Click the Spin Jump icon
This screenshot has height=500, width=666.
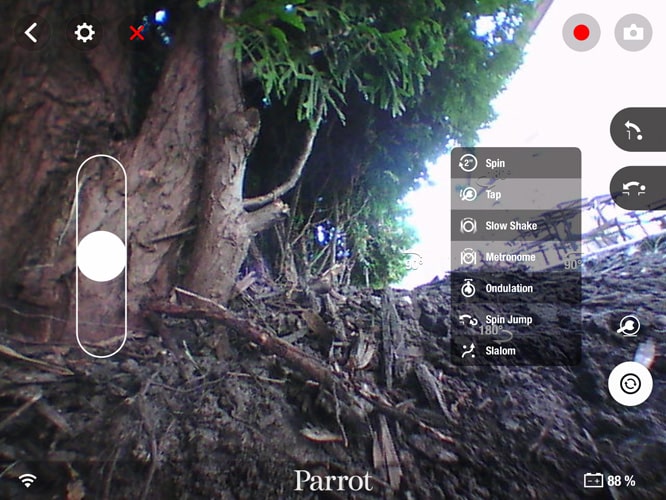(468, 320)
